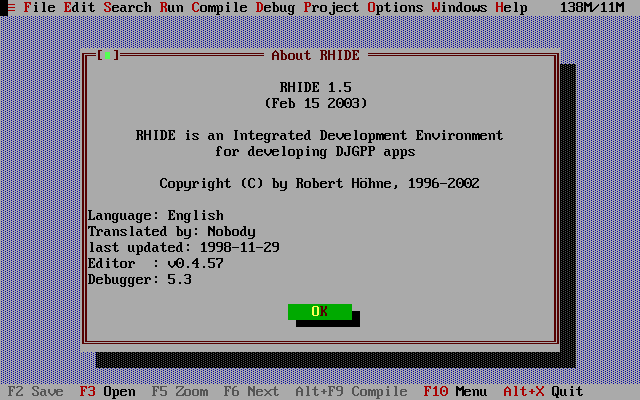
Task: Open the Help menu
Action: point(511,7)
